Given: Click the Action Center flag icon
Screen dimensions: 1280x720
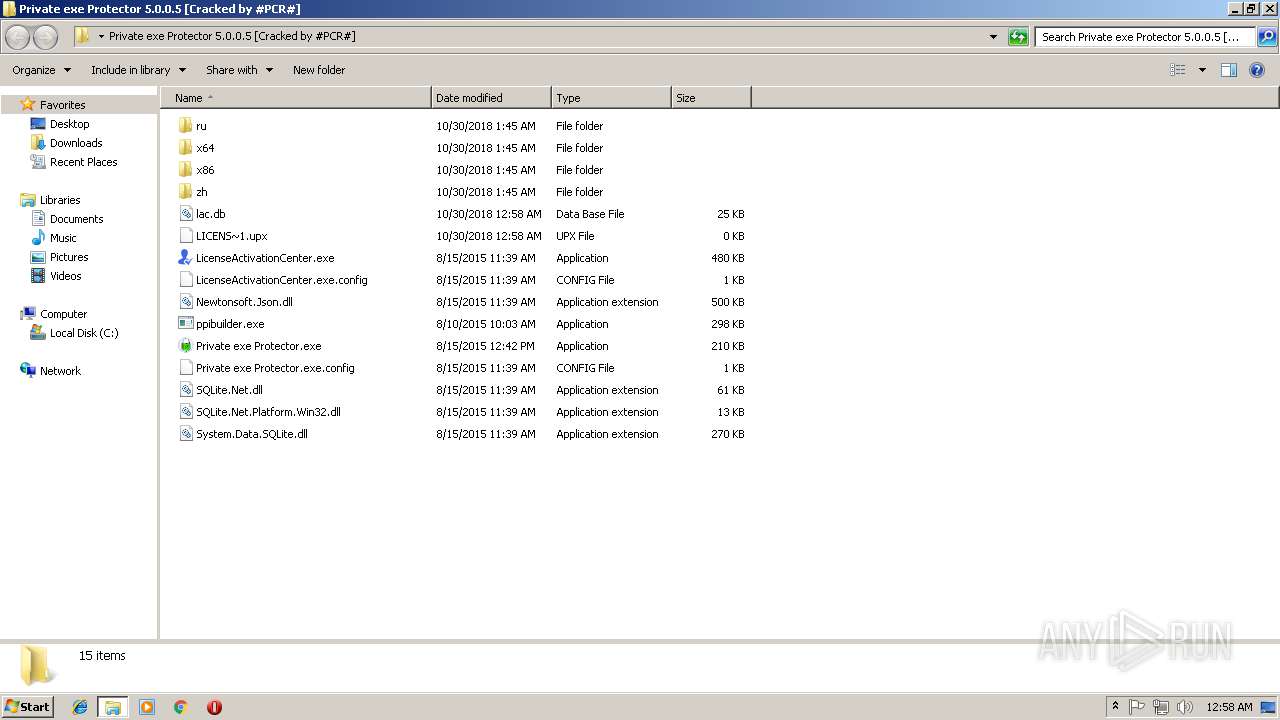Looking at the screenshot, I should pos(1137,707).
